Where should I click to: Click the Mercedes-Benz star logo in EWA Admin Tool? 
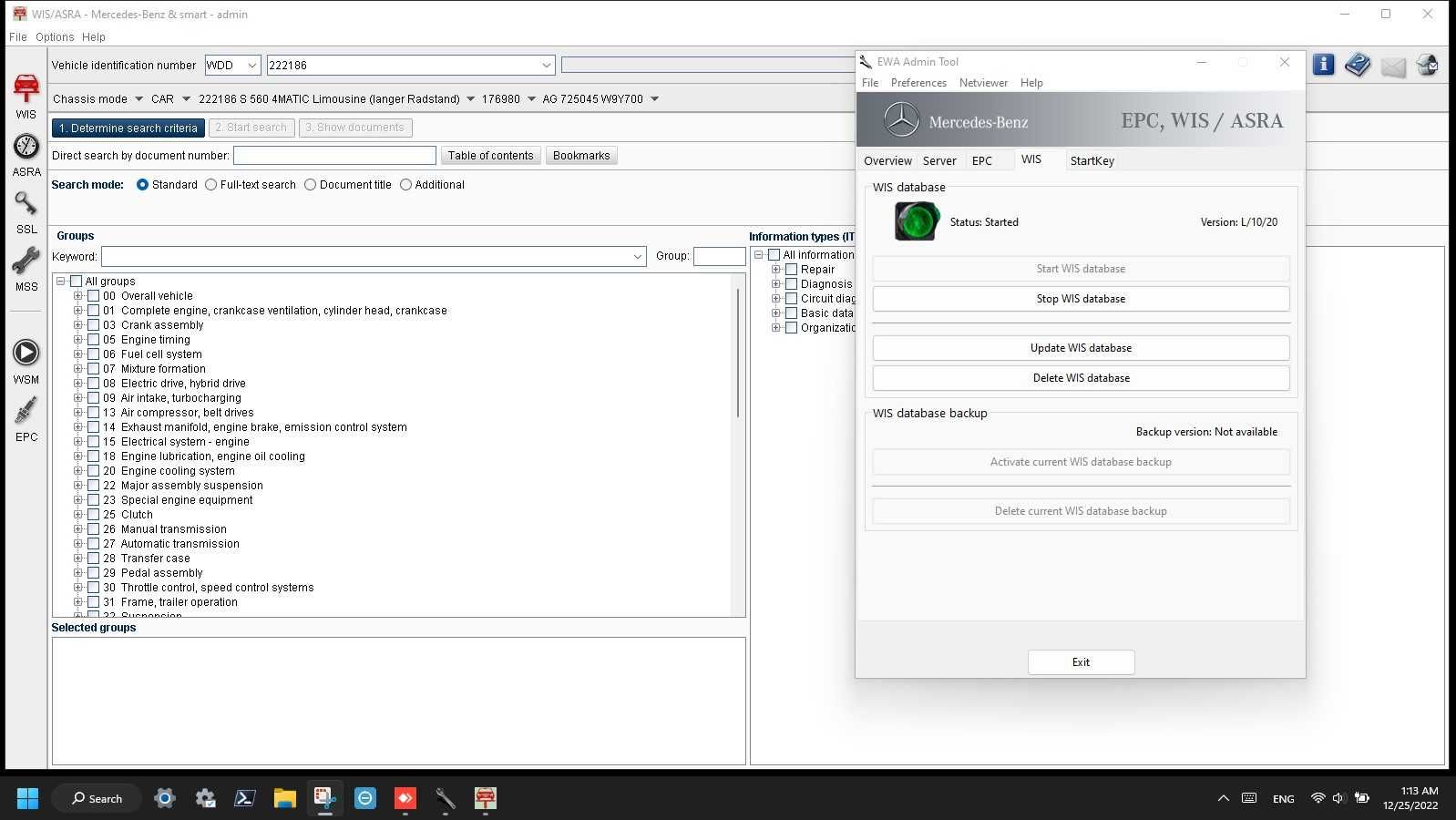901,120
